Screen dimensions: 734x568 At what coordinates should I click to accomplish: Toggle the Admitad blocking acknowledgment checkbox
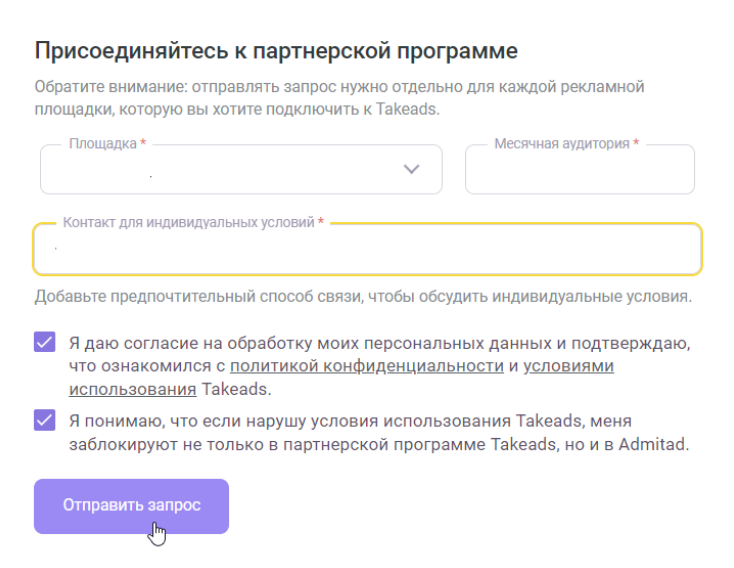pos(45,420)
